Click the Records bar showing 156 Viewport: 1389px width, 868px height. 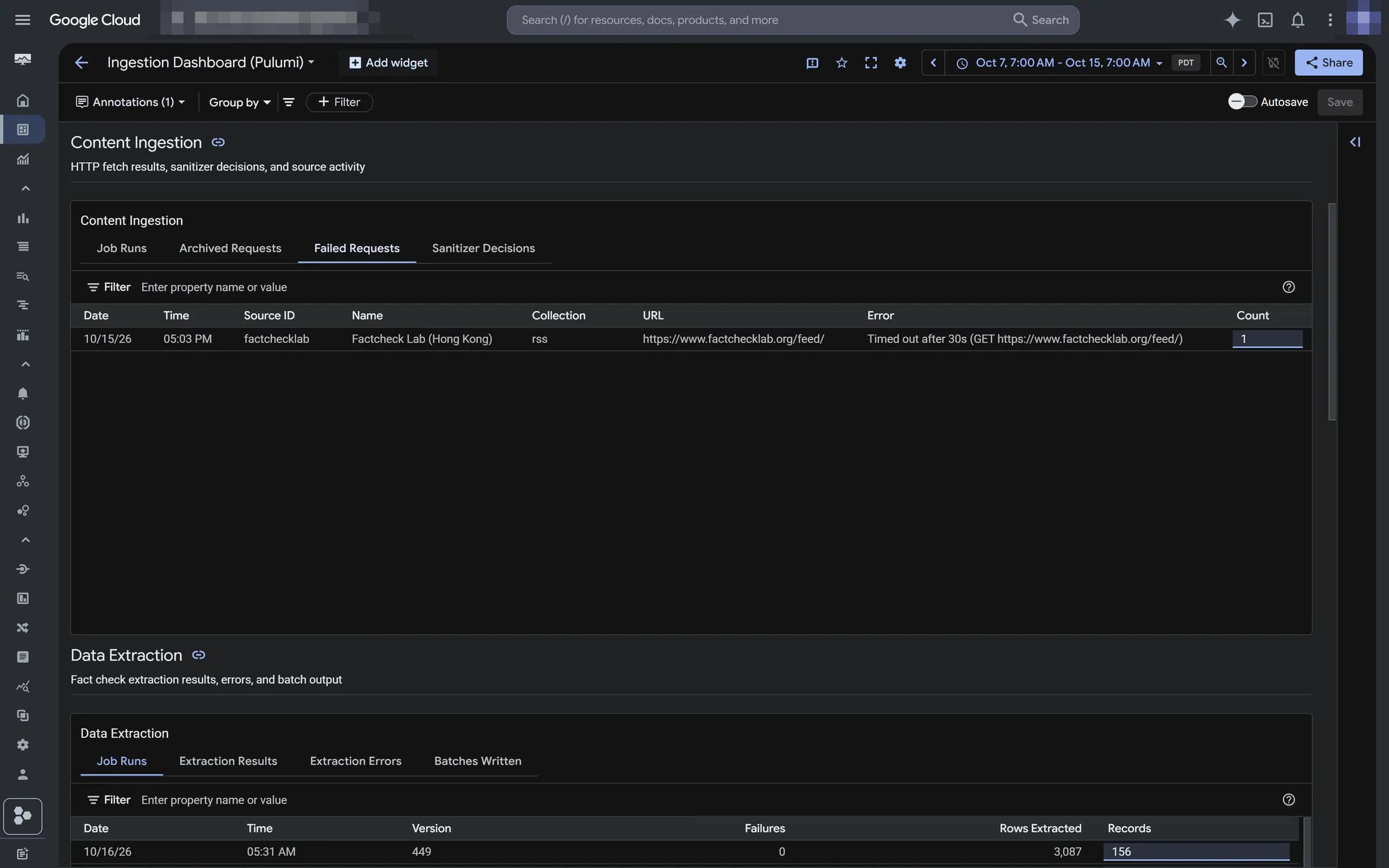coord(1196,852)
